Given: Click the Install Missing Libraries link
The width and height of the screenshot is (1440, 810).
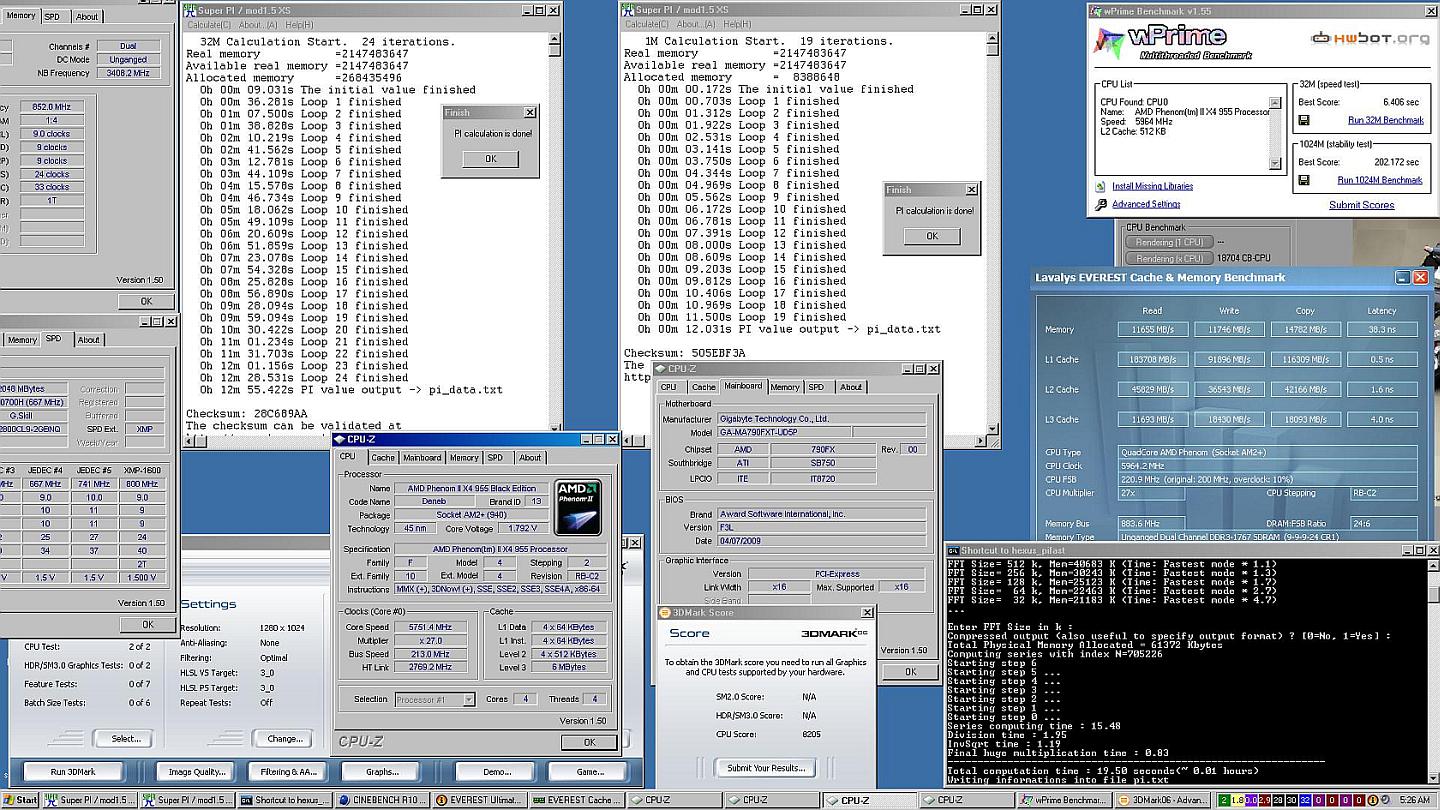Looking at the screenshot, I should click(x=1152, y=186).
